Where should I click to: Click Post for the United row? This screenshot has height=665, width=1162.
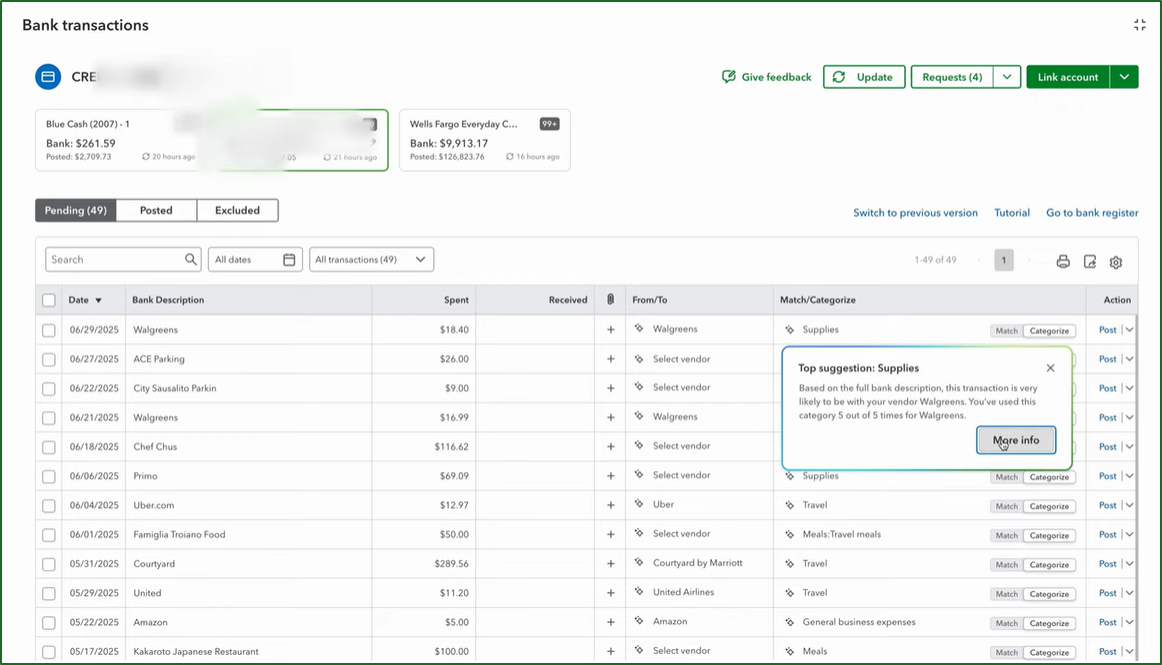[x=1107, y=593]
